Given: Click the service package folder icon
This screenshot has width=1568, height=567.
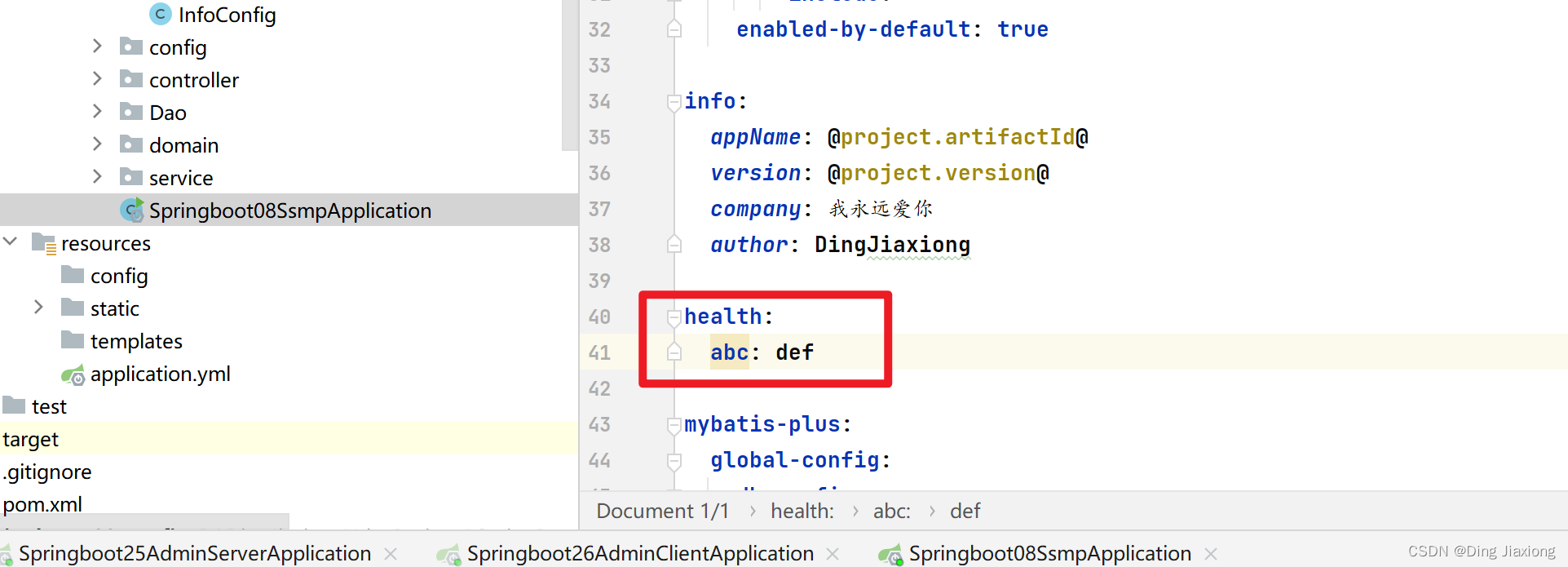Looking at the screenshot, I should coord(131,177).
